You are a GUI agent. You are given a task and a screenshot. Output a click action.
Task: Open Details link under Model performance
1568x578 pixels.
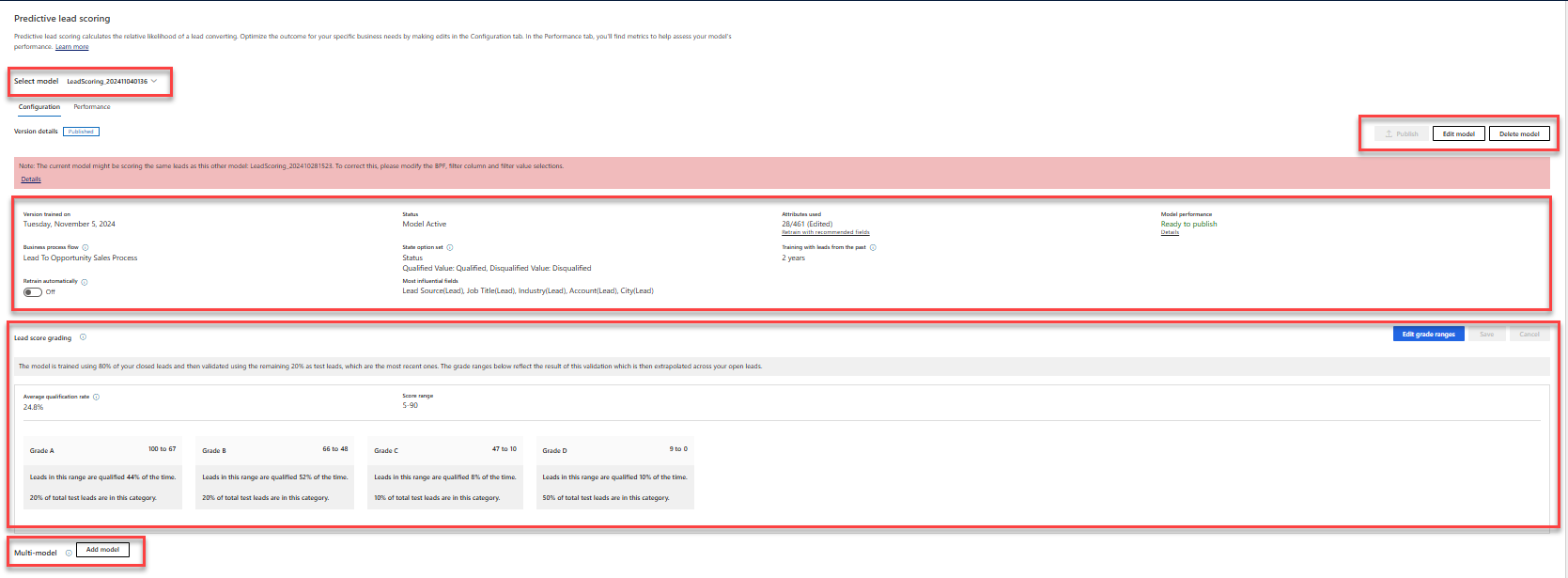pos(1170,232)
